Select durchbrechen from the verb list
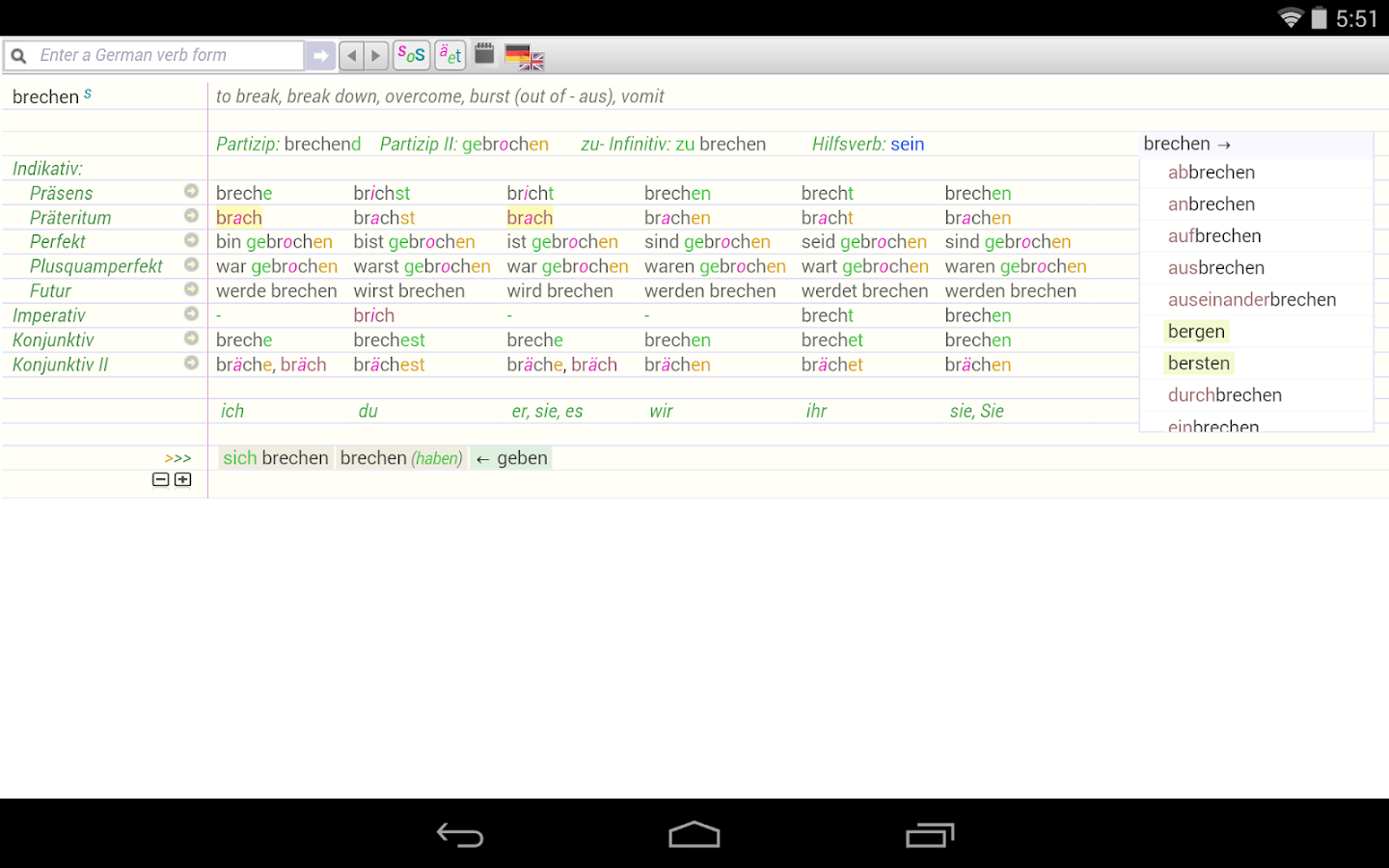Viewport: 1389px width, 868px height. click(1224, 394)
